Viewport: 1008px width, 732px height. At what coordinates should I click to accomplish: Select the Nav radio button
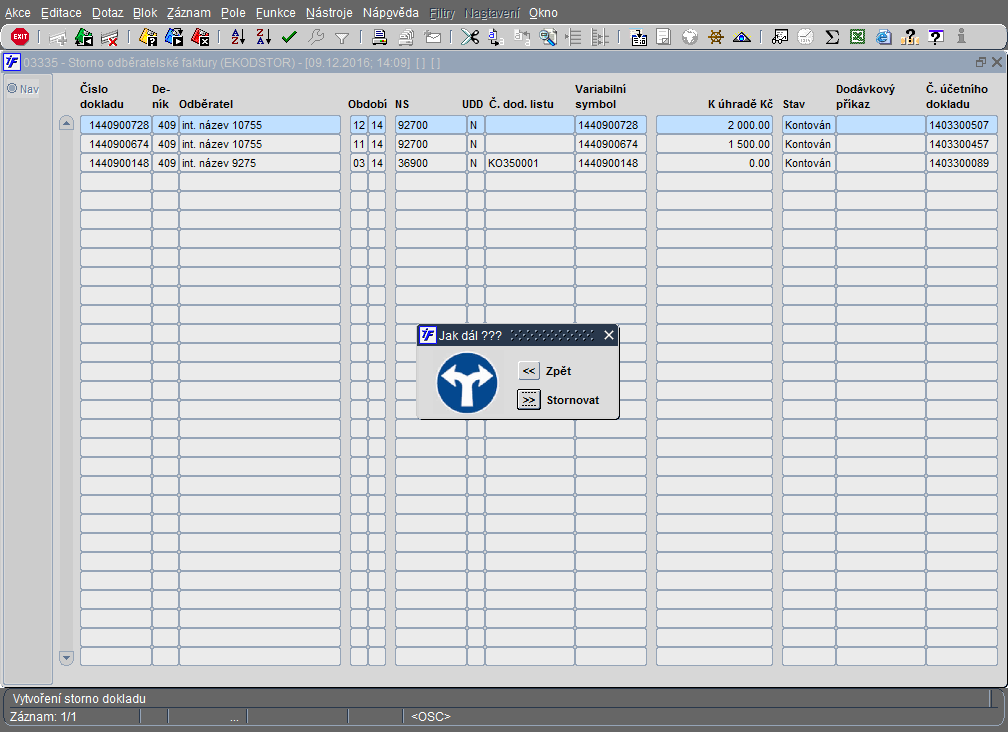13,89
